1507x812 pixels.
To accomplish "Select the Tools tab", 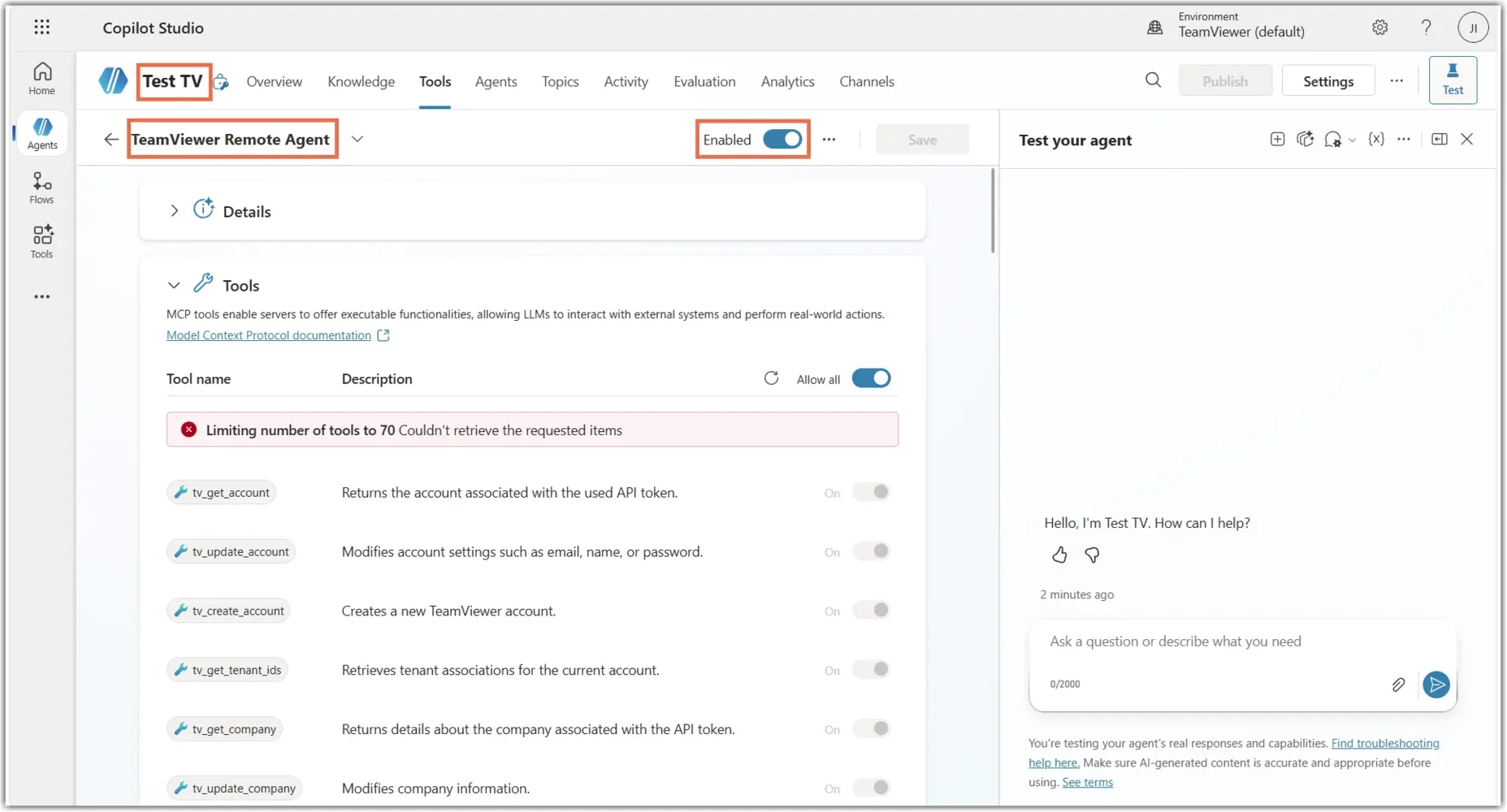I will 435,81.
